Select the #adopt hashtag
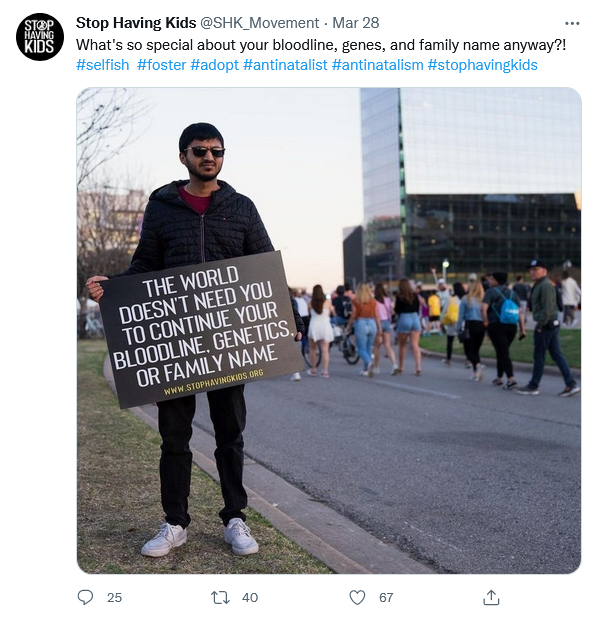This screenshot has width=598, height=618. (x=214, y=65)
